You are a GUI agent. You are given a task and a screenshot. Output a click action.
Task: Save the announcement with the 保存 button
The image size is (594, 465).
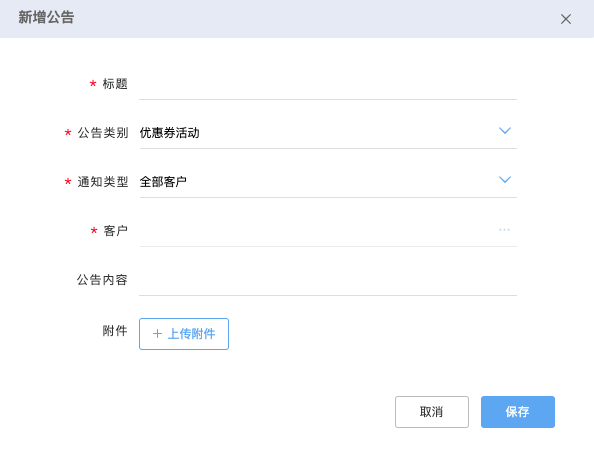(517, 412)
